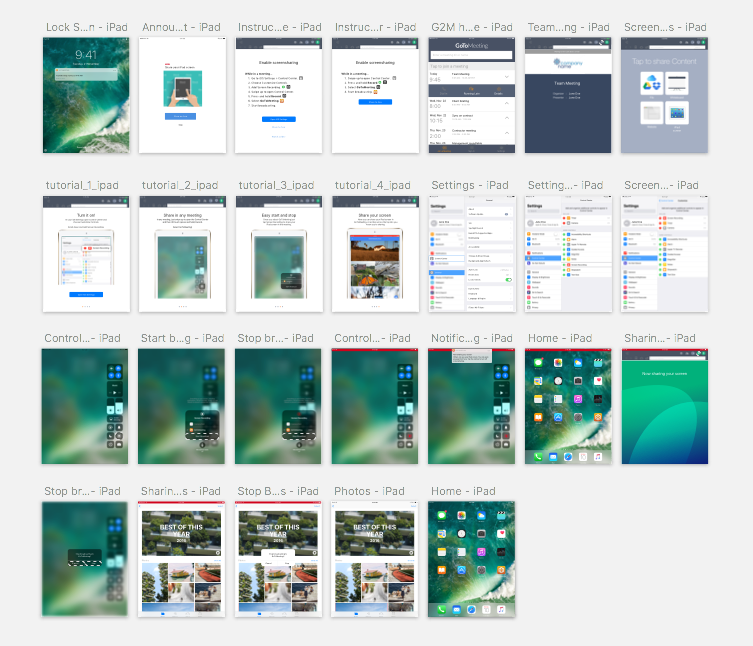Click the blue button in the Instruc...r artboard
This screenshot has height=646, width=753.
click(375, 102)
